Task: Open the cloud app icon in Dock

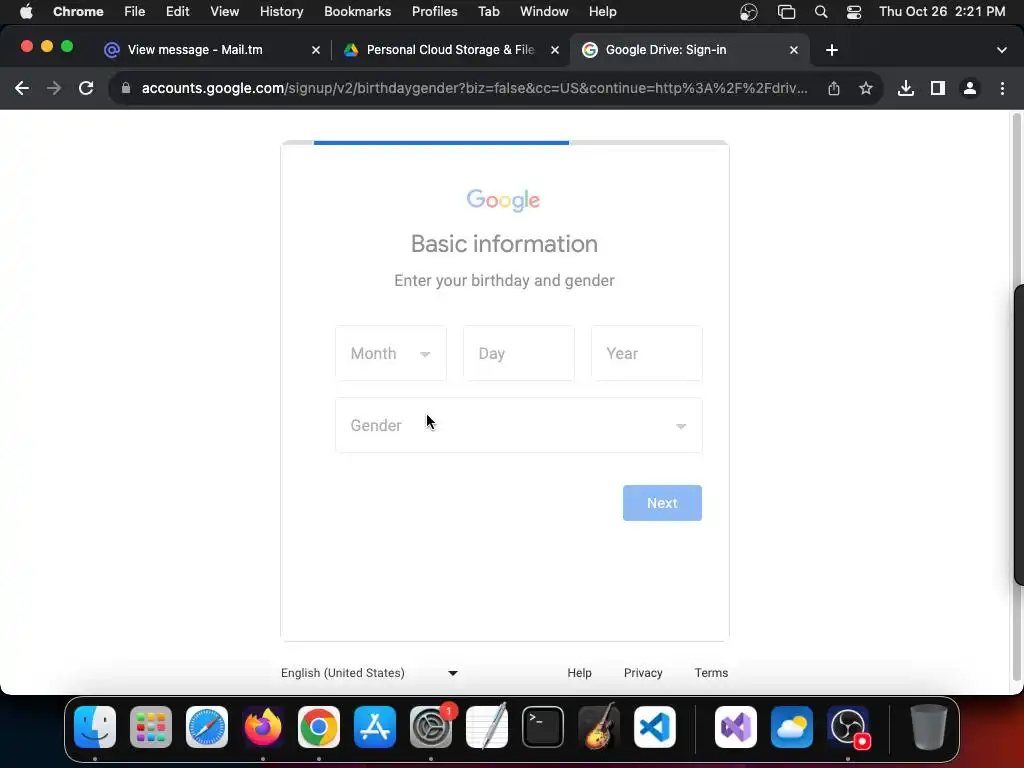Action: [792, 727]
